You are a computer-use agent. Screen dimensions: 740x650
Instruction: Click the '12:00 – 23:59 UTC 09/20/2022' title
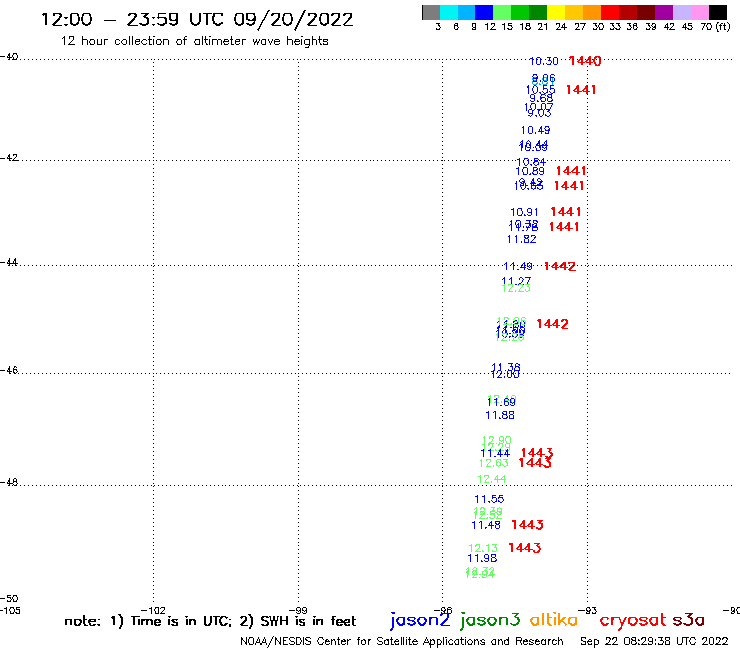click(x=197, y=20)
